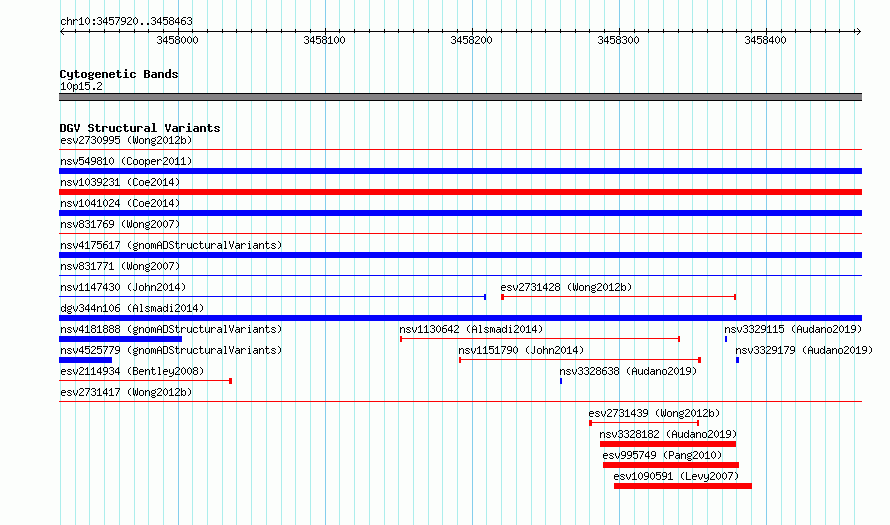890x525 pixels.
Task: Select the nsv4525779 short blue bar
Action: pos(85,360)
